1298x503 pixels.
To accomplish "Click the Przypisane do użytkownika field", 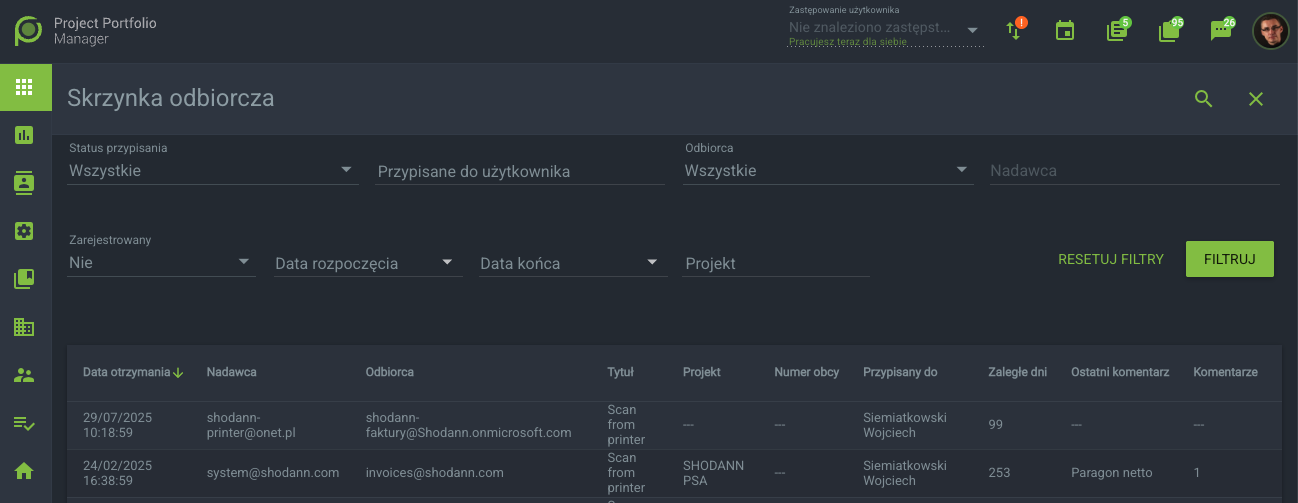I will (520, 171).
